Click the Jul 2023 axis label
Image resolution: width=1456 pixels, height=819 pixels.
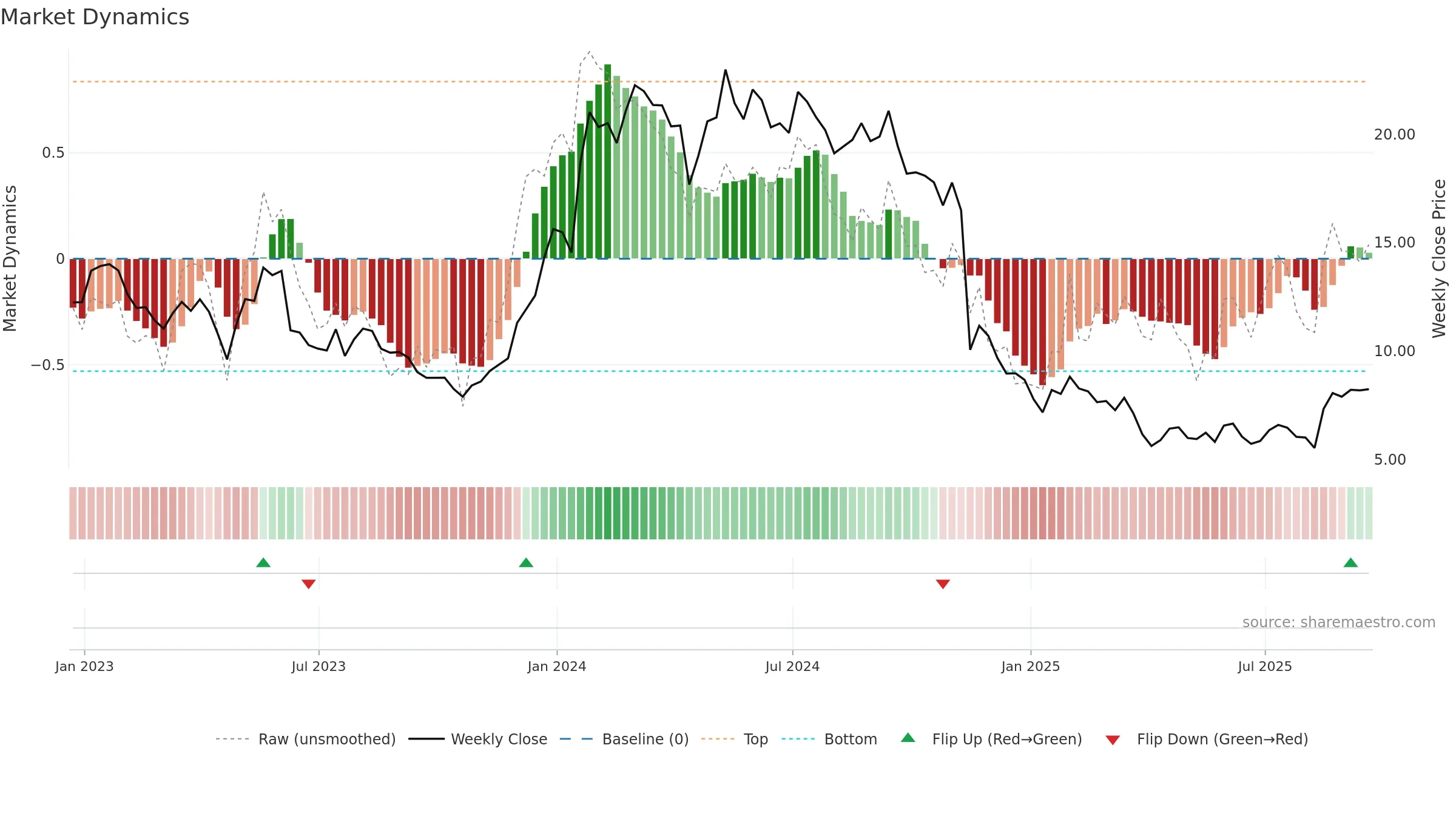[318, 666]
